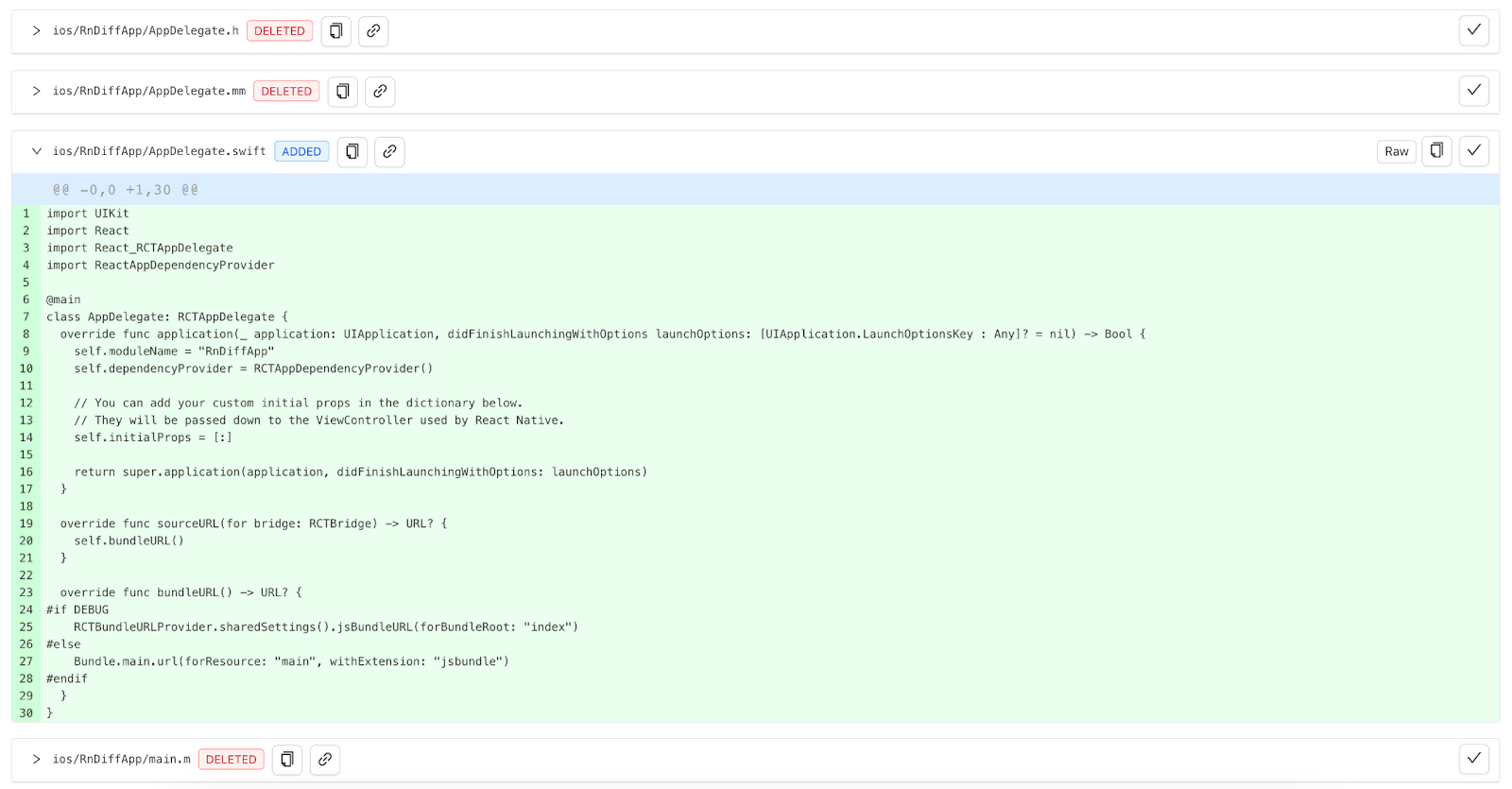The height and width of the screenshot is (789, 1512).
Task: Copy anchor link for AppDelegate.mm
Action: pyautogui.click(x=380, y=92)
